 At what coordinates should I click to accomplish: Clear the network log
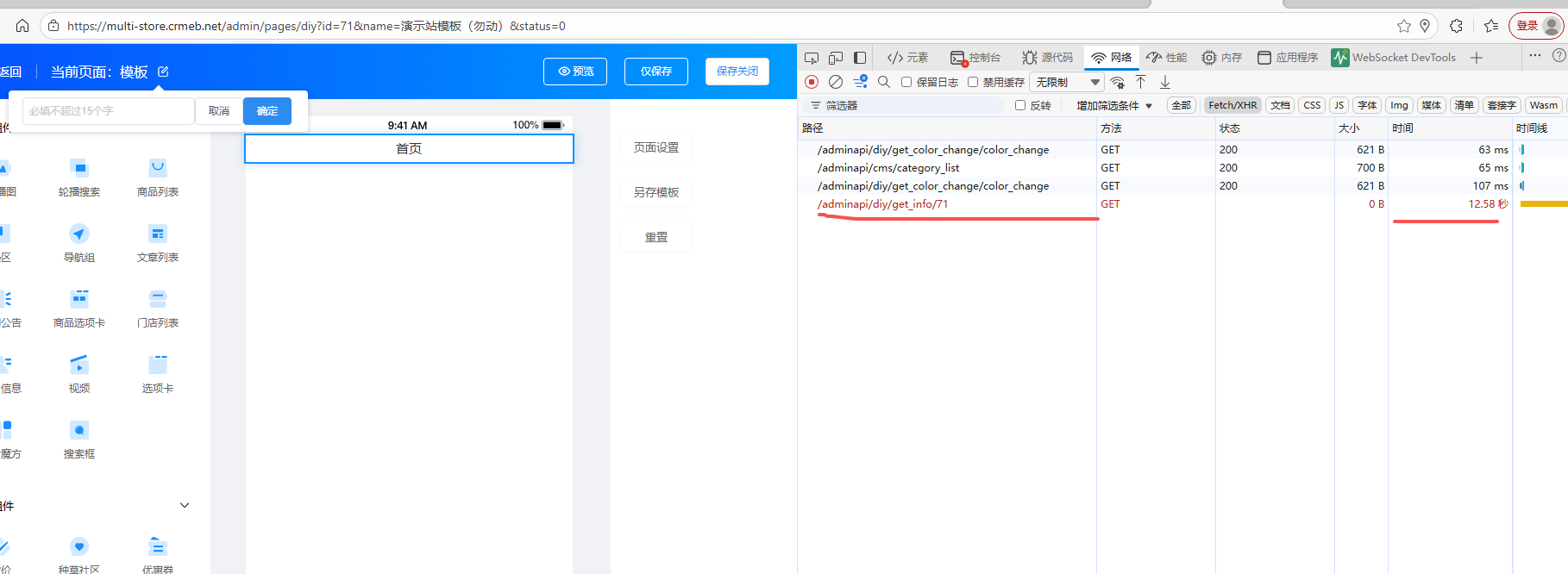[836, 82]
